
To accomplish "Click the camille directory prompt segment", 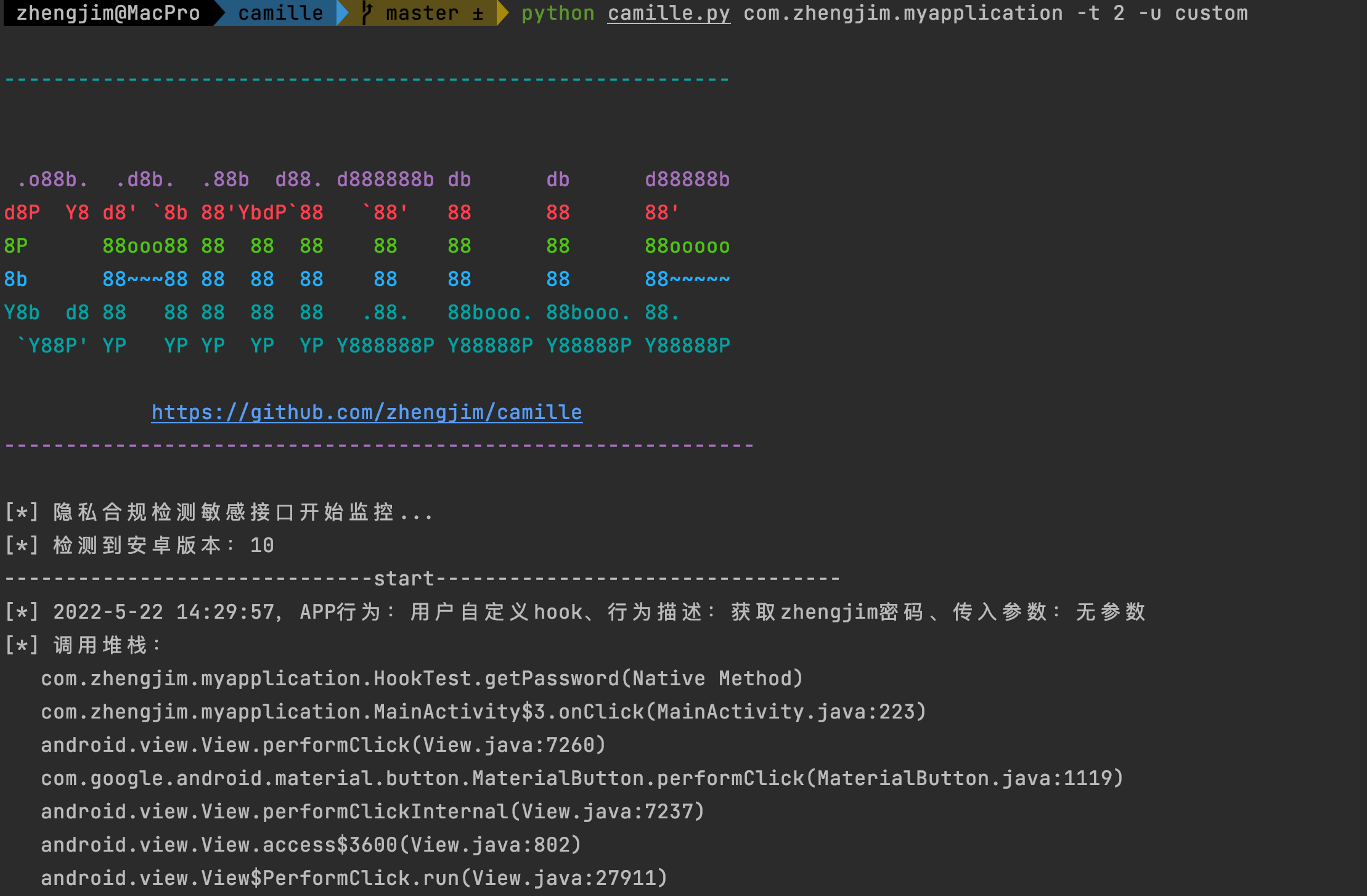I will (280, 13).
